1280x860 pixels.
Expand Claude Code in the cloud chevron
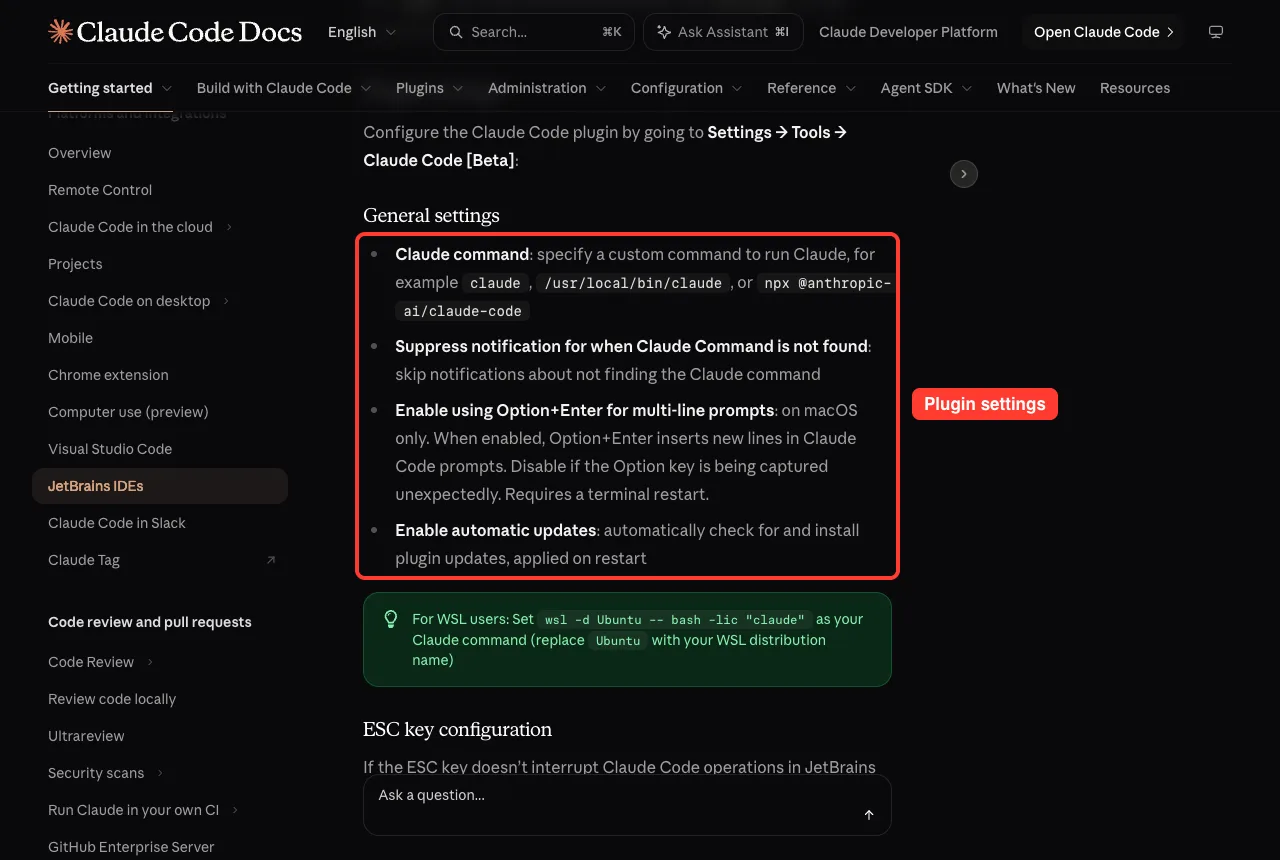229,227
